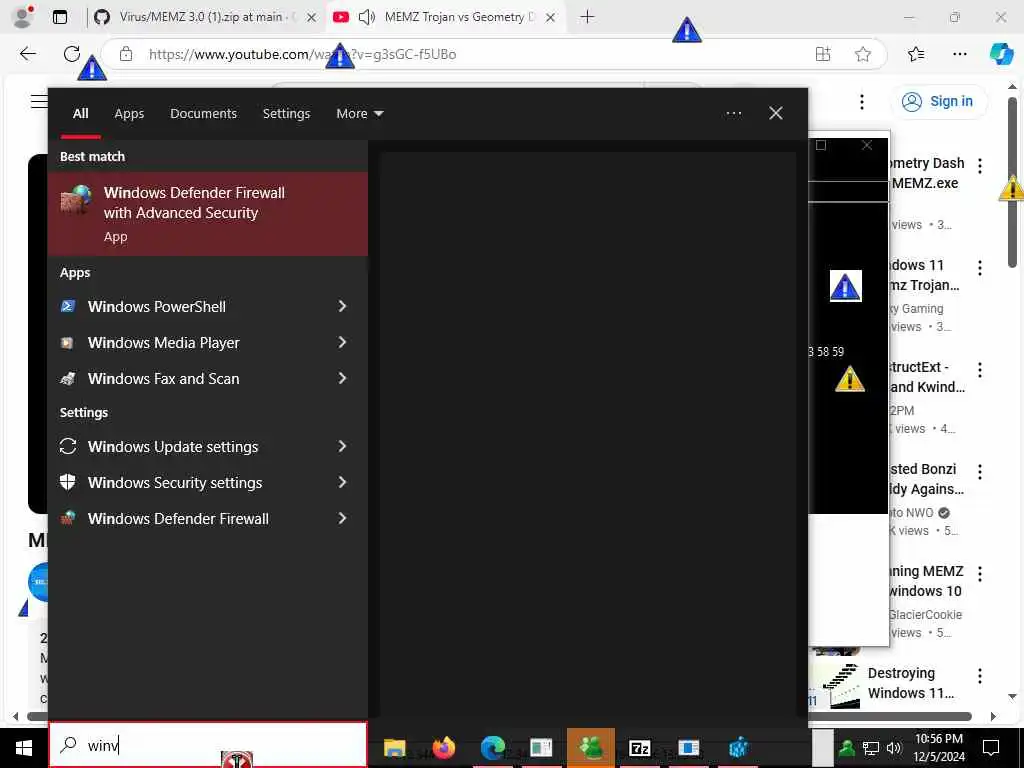Viewport: 1024px width, 768px height.
Task: Open Microsoft Edge taskbar icon
Action: (492, 747)
